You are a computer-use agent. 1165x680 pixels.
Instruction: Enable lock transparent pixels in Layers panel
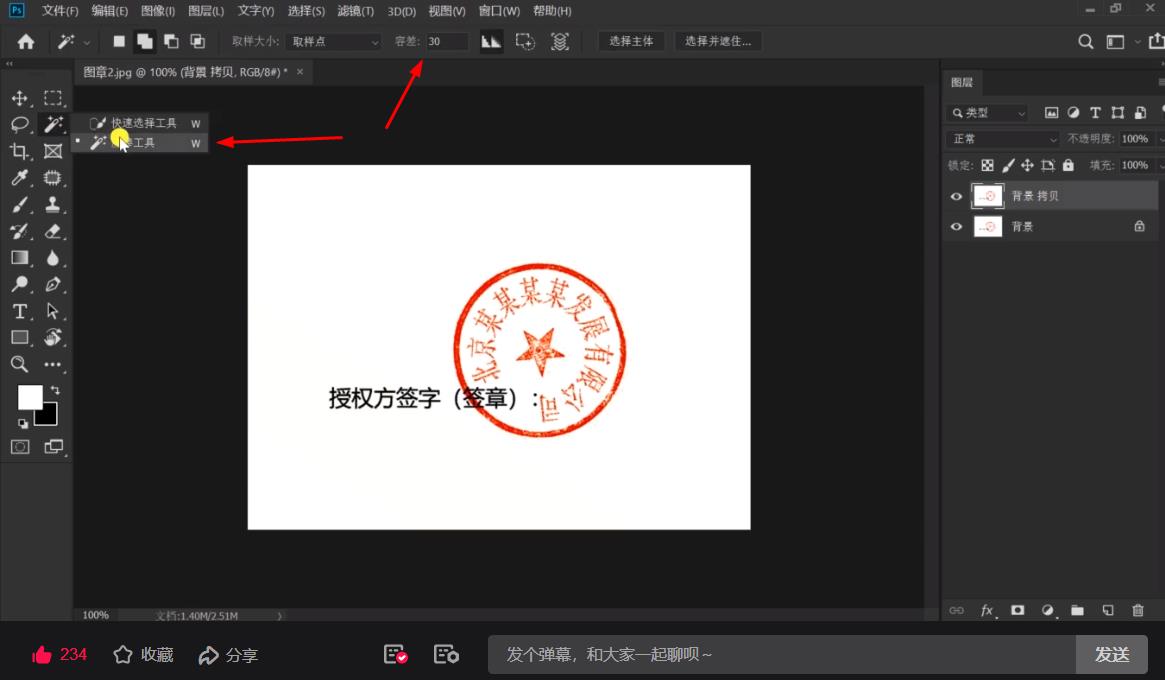point(986,164)
